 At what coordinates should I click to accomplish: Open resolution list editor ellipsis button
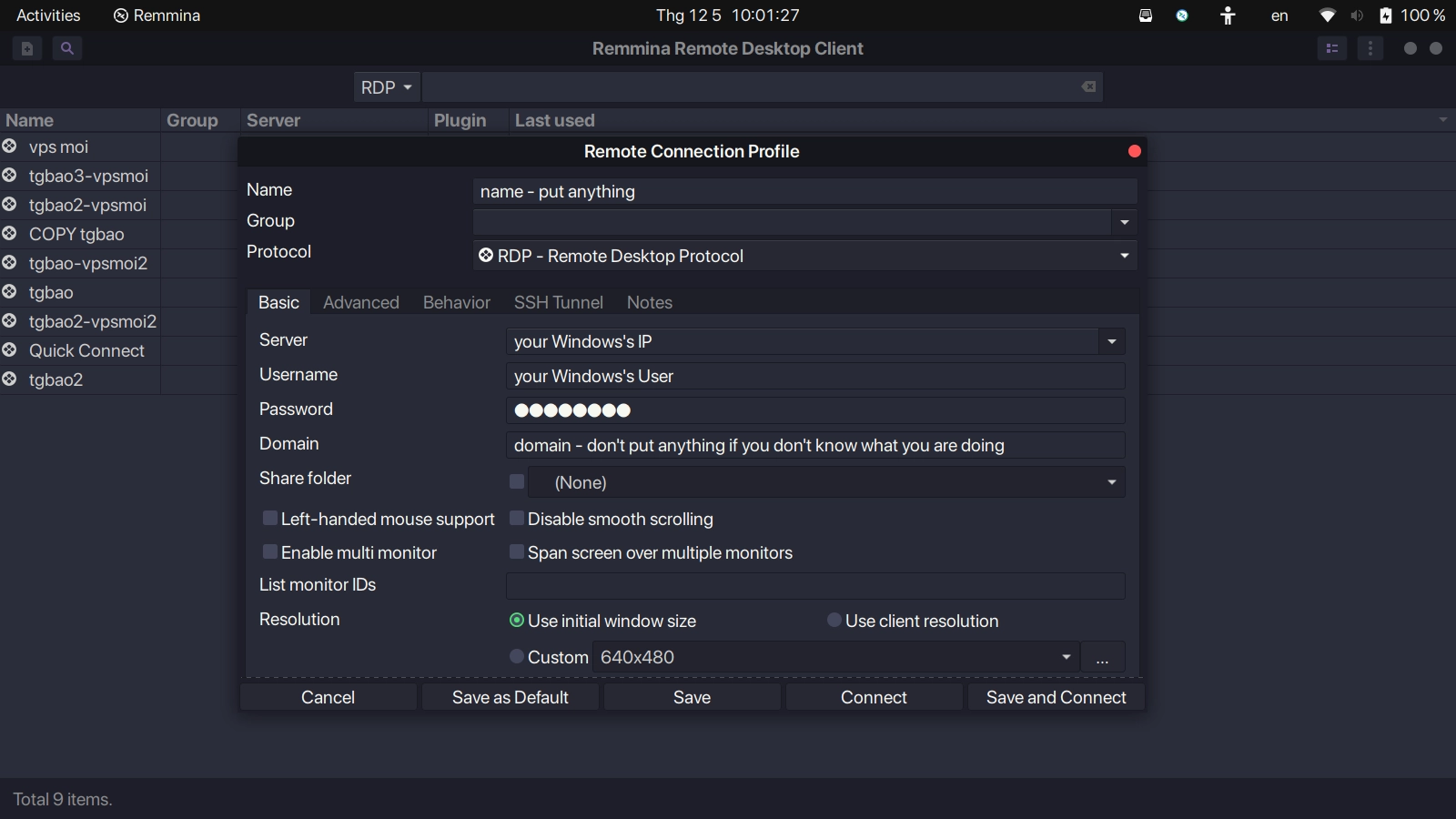coord(1103,657)
